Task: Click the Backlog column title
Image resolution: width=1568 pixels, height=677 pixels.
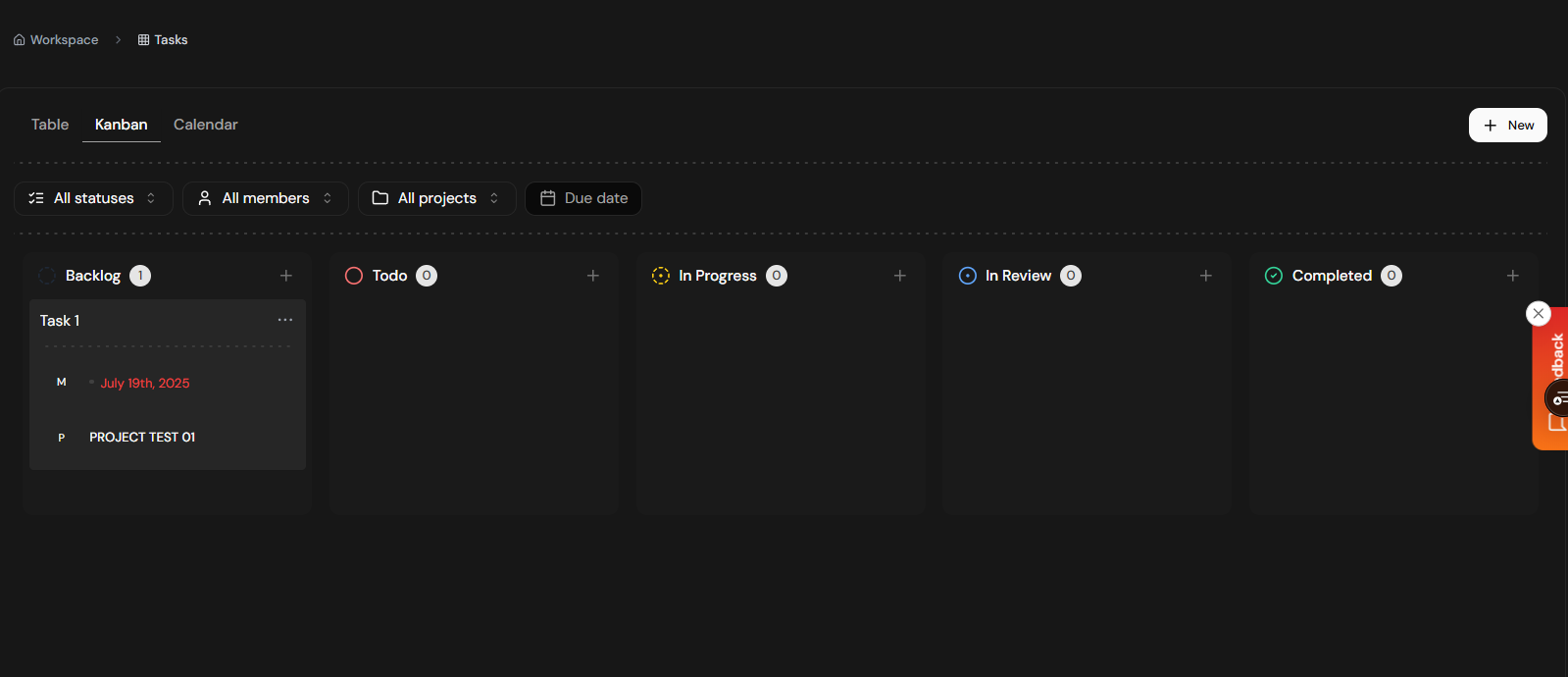Action: pos(93,276)
